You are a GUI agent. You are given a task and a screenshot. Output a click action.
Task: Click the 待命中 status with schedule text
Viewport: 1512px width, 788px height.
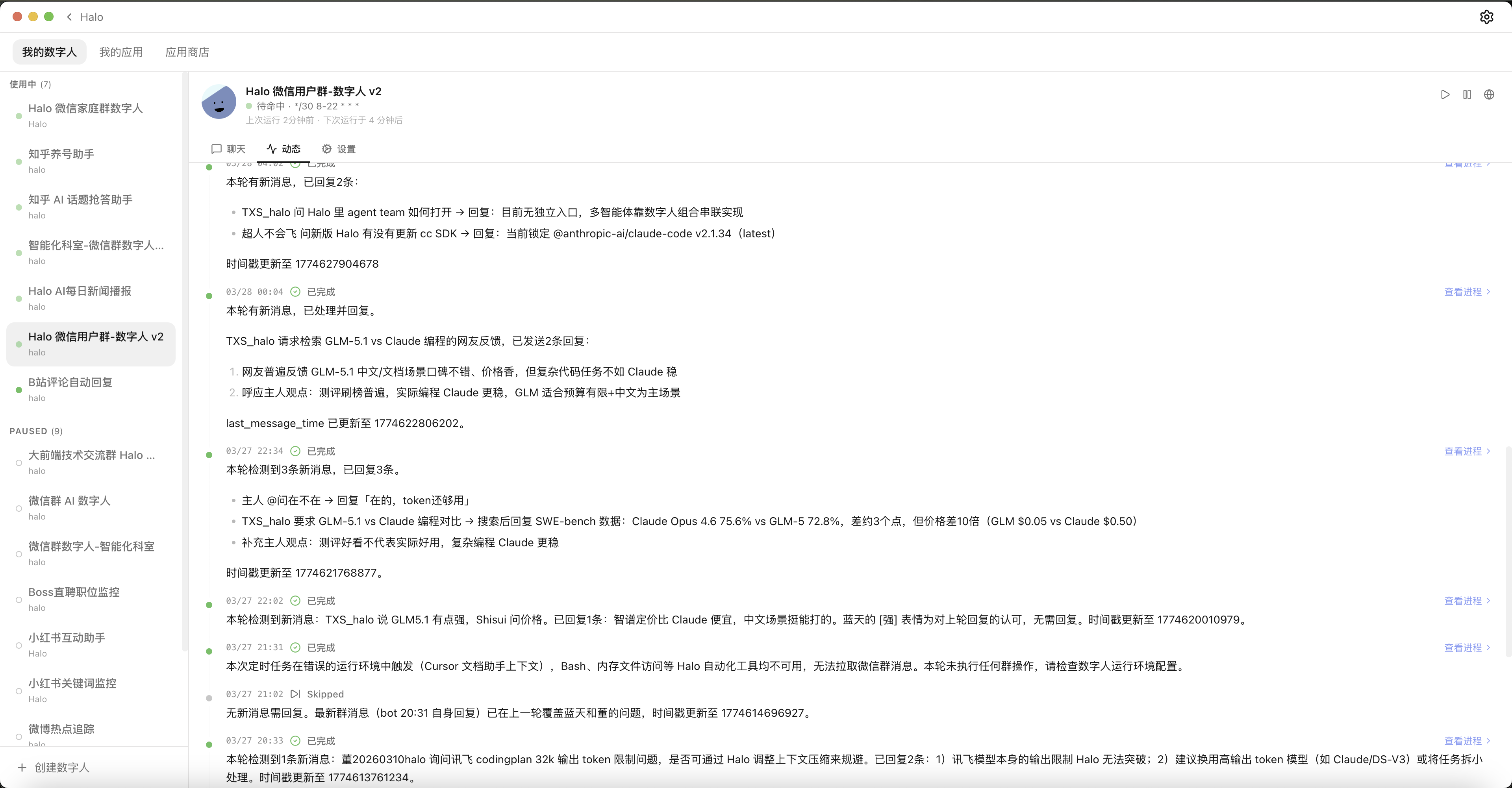tap(302, 106)
